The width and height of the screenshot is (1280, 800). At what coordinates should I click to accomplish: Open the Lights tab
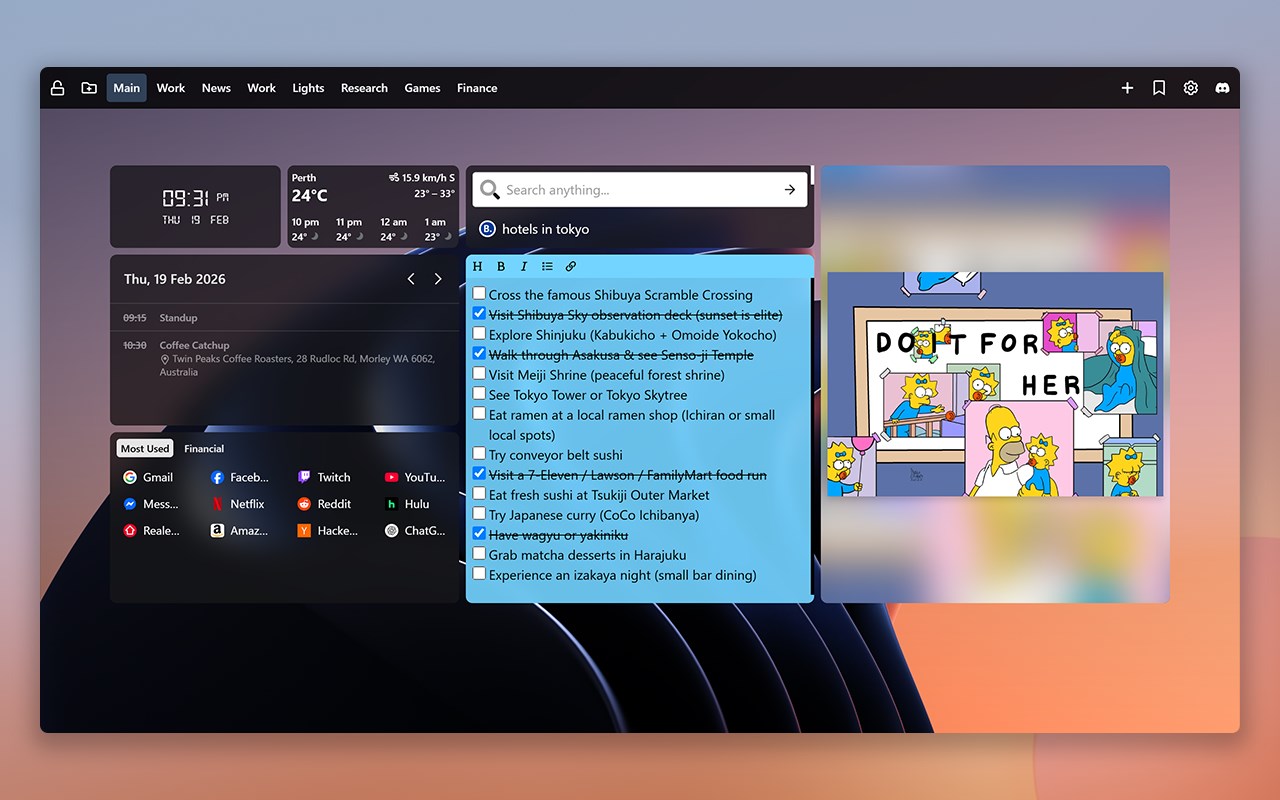pyautogui.click(x=308, y=88)
